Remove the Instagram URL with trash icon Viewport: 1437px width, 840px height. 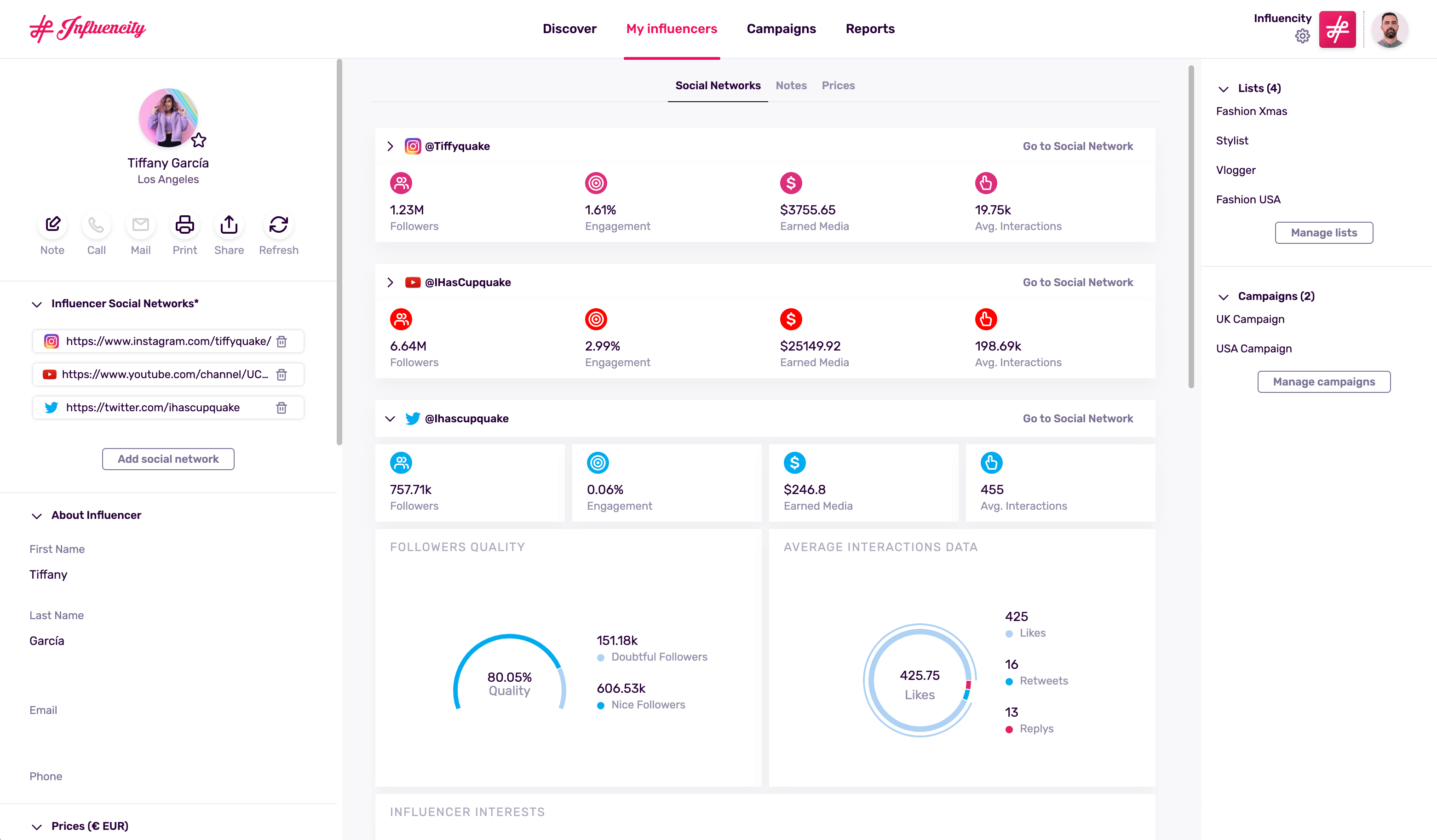click(282, 342)
